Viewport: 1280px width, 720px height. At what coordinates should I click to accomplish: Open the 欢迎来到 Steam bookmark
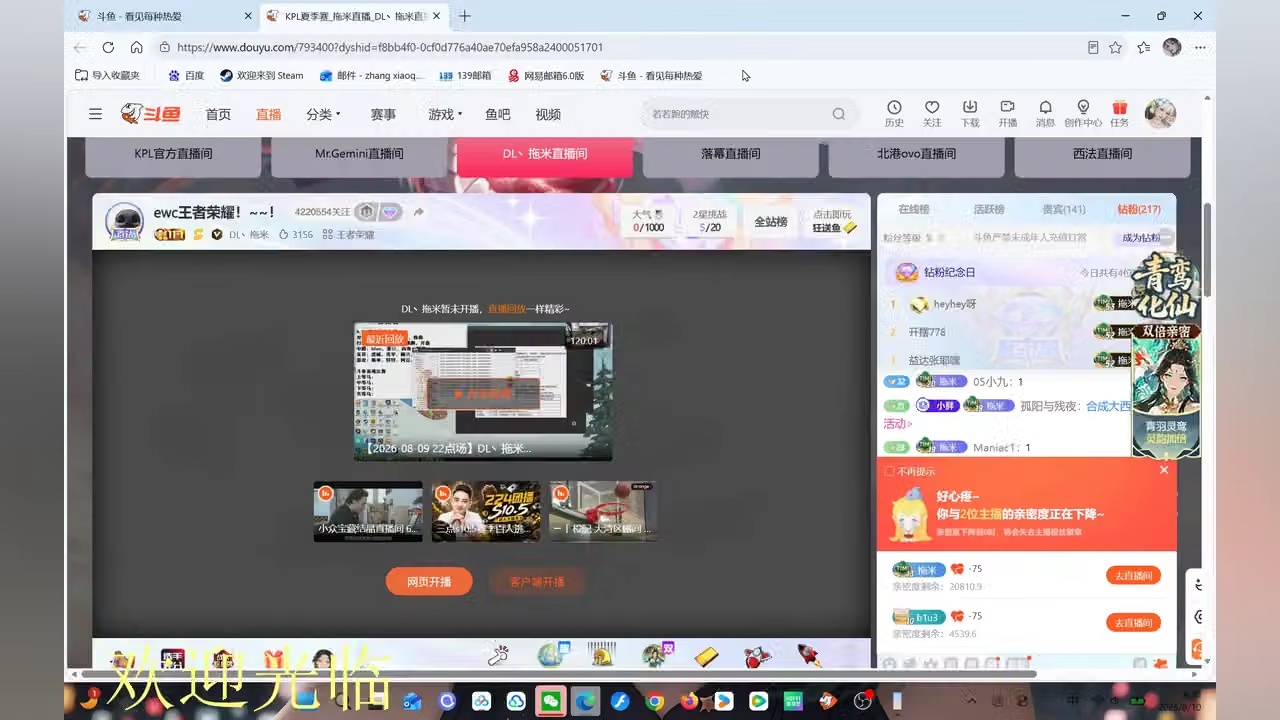click(x=262, y=75)
